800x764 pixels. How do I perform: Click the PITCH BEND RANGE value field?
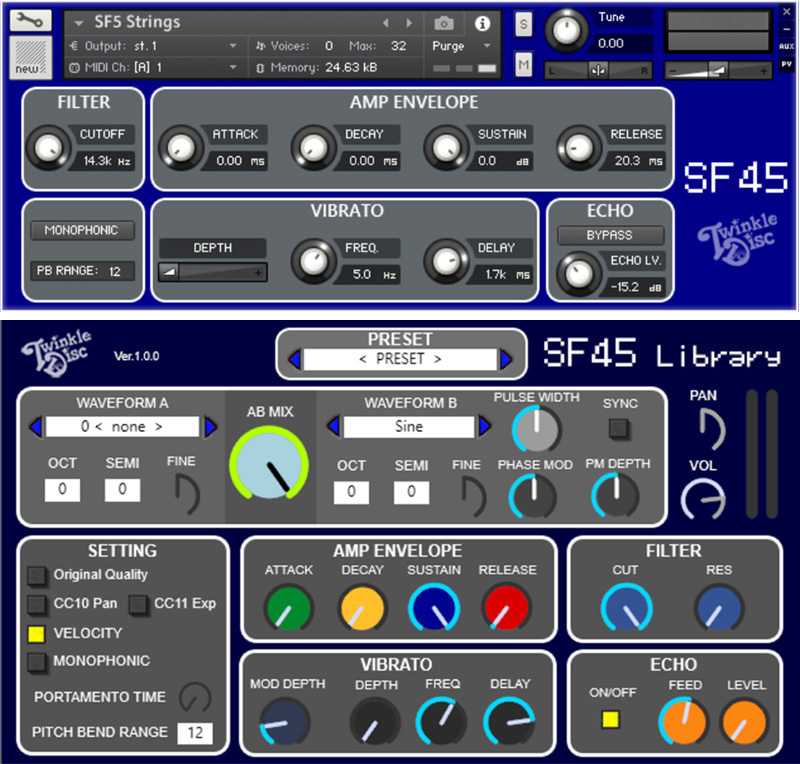coord(195,733)
